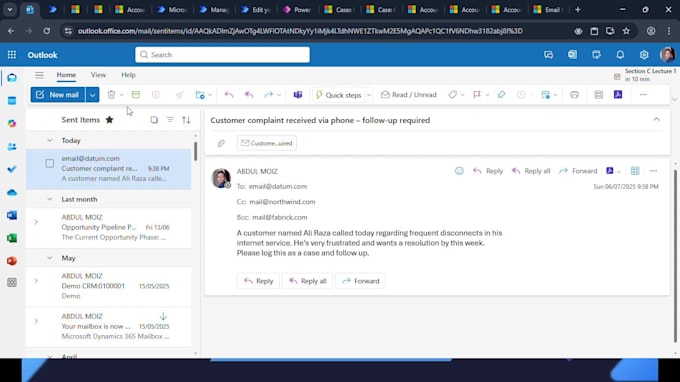Image resolution: width=680 pixels, height=382 pixels.
Task: Toggle Read / Unread status
Action: (x=409, y=95)
